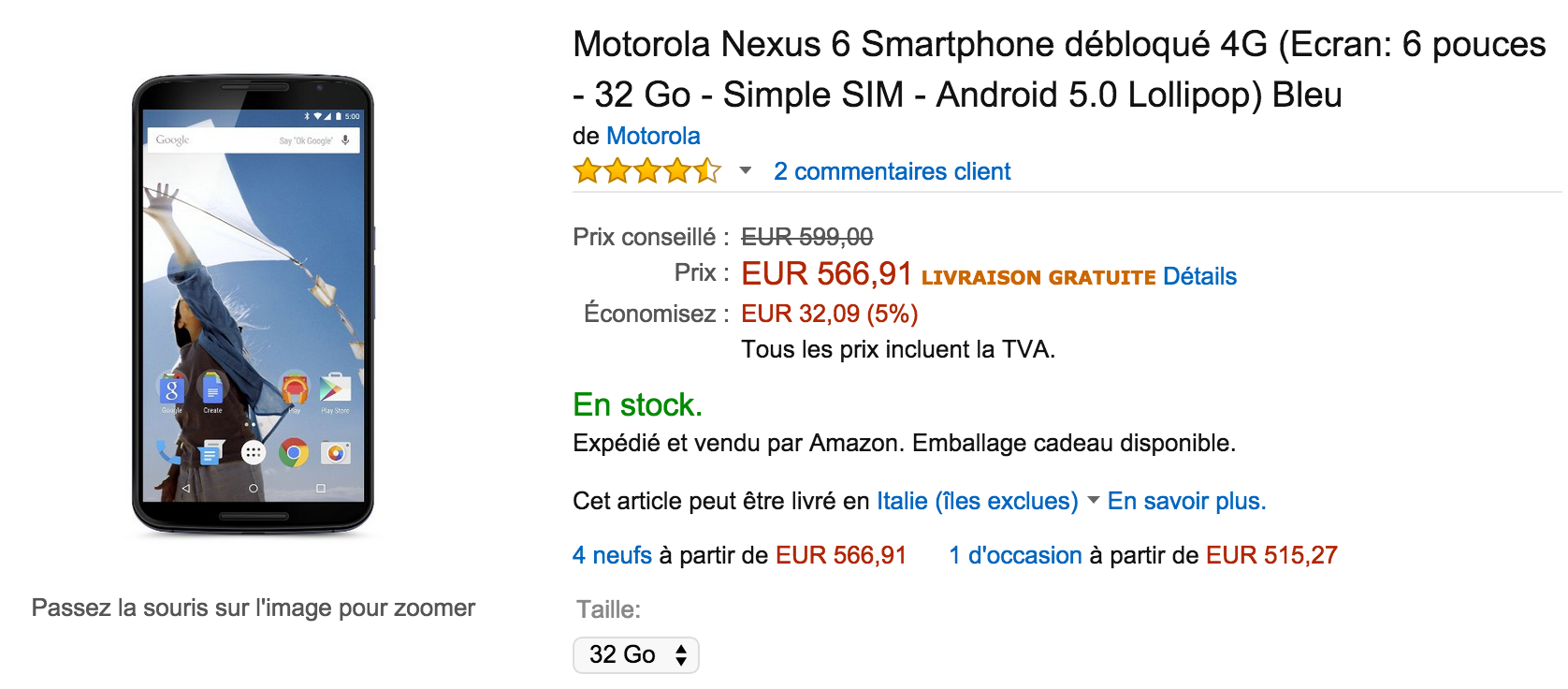The width and height of the screenshot is (1568, 689).
Task: Expand the Italie (îles excluses) delivery dropdown
Action: [977, 501]
